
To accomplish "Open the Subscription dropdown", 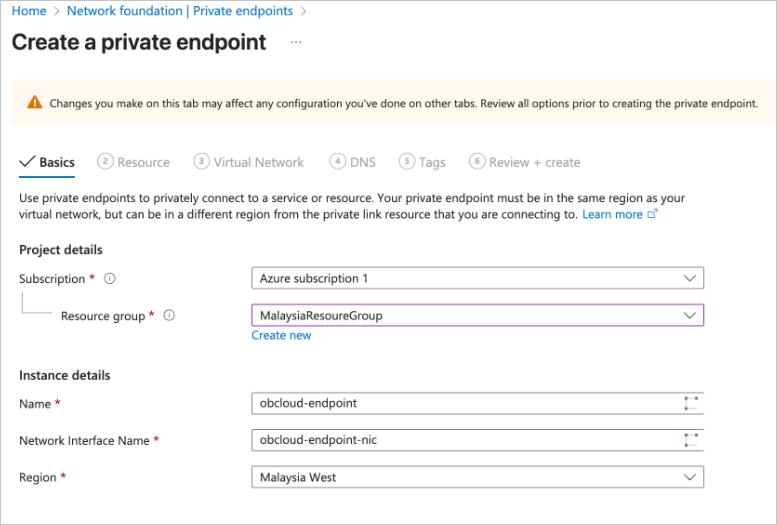I will tap(477, 278).
